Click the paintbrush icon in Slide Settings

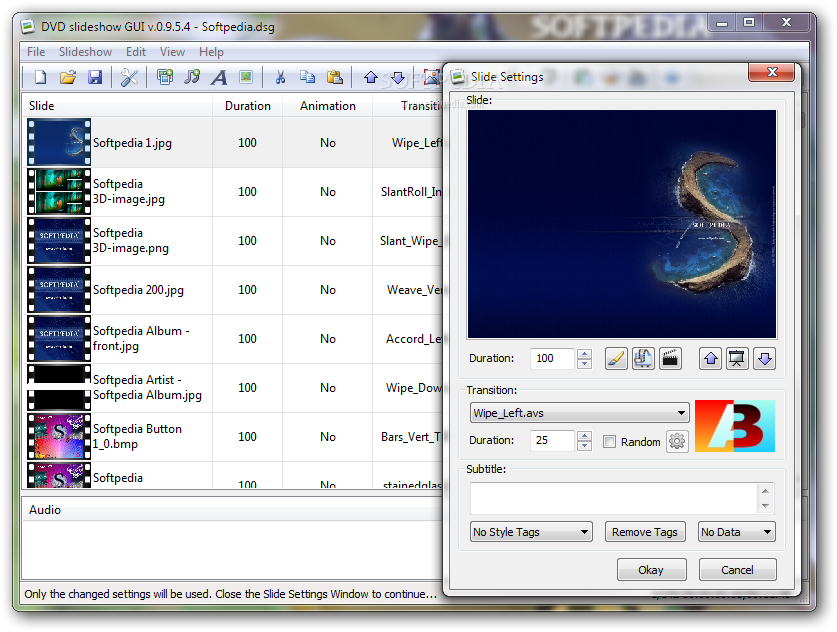point(616,359)
